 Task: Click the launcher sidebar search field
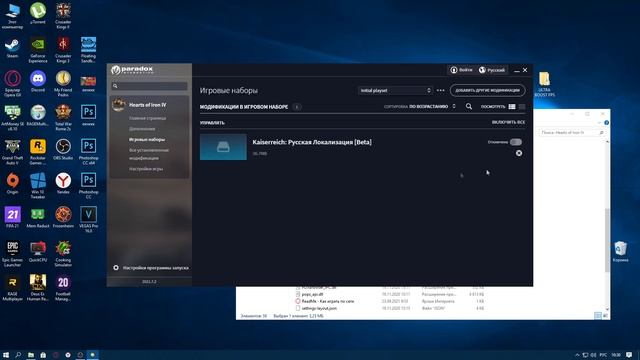(149, 86)
